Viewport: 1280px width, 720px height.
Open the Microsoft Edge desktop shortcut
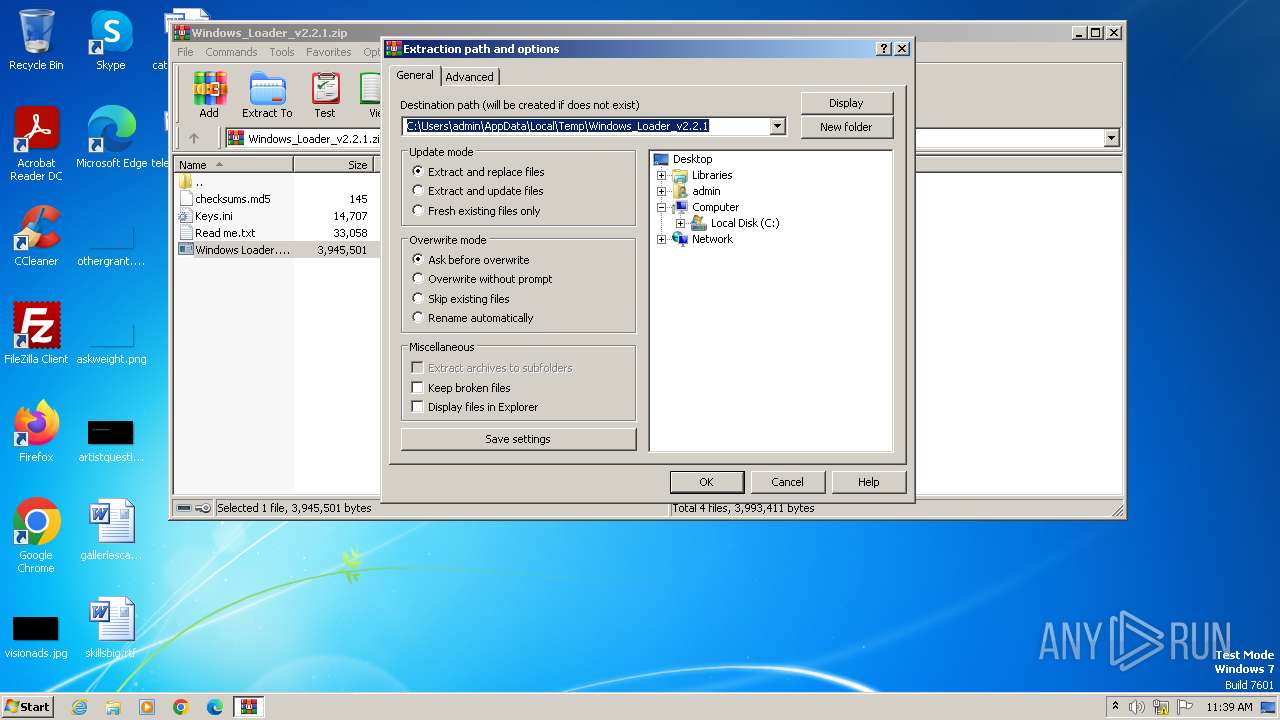(111, 138)
